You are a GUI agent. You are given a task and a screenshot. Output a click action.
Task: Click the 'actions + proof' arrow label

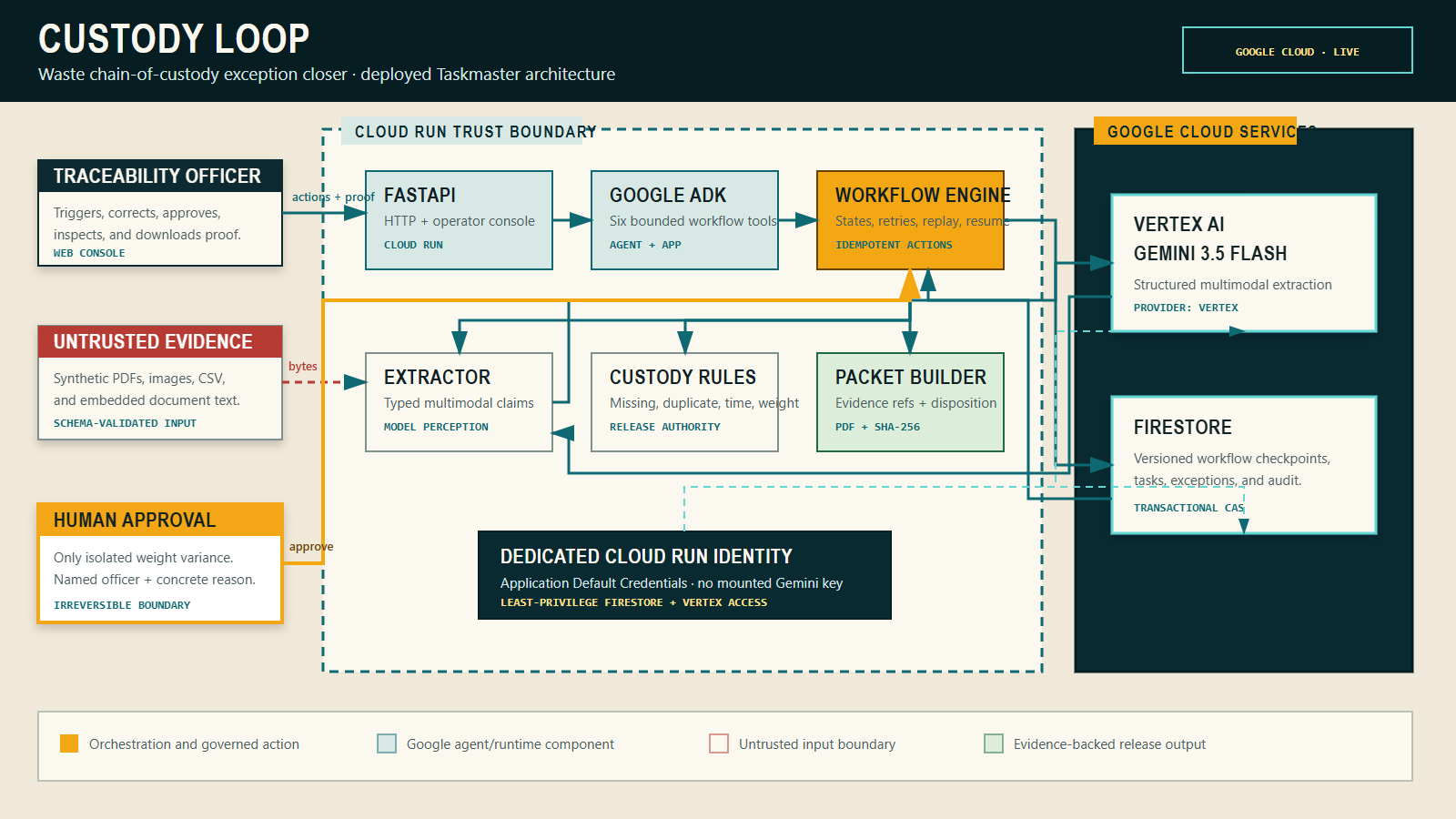333,197
